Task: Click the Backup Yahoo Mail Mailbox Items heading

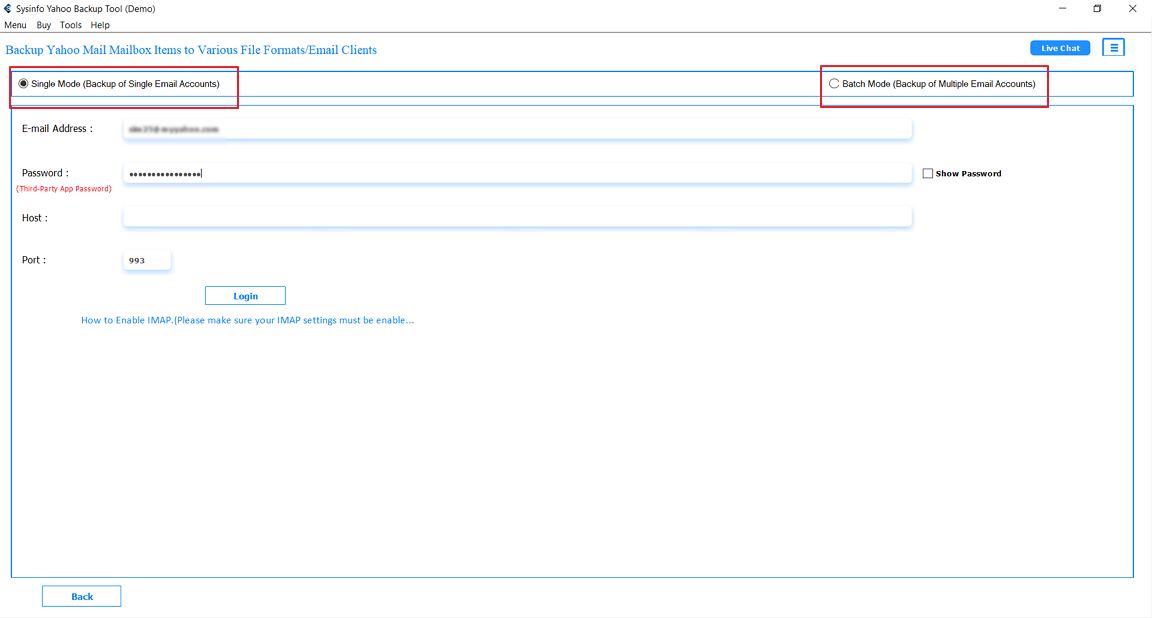Action: 191,50
